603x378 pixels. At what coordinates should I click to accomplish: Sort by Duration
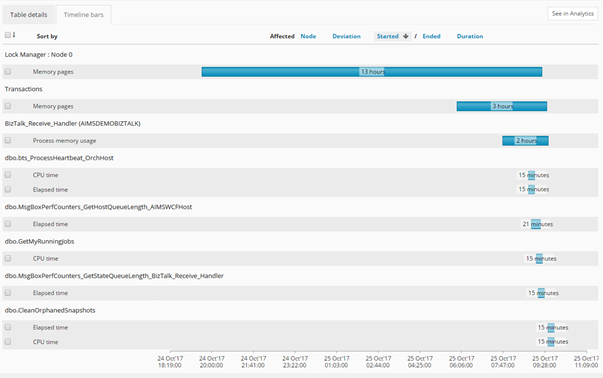[470, 36]
